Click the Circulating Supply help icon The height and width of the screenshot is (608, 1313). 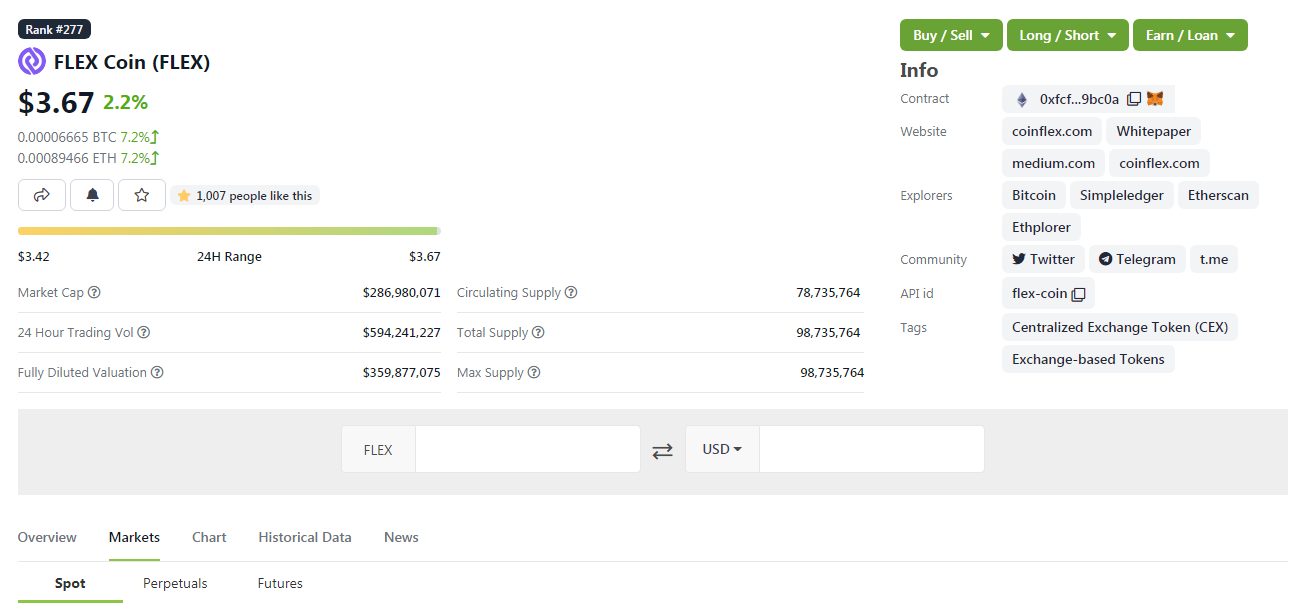point(571,293)
